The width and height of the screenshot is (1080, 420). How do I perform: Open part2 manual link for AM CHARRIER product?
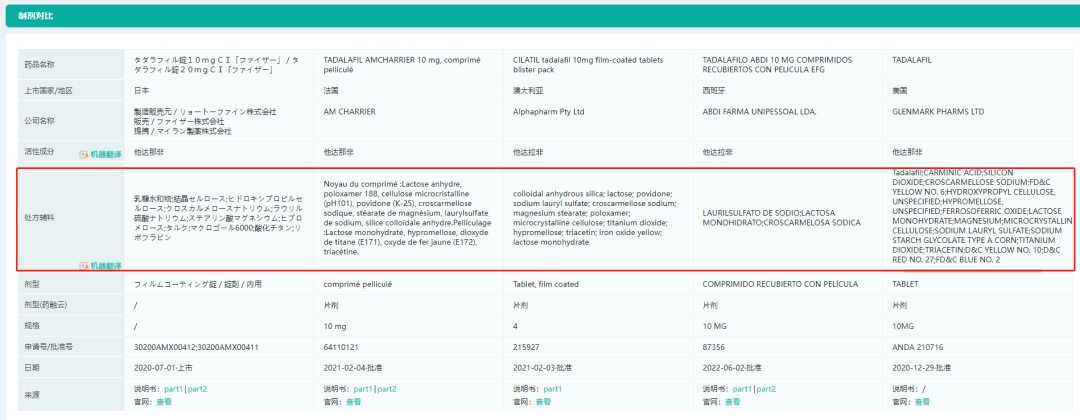click(386, 389)
